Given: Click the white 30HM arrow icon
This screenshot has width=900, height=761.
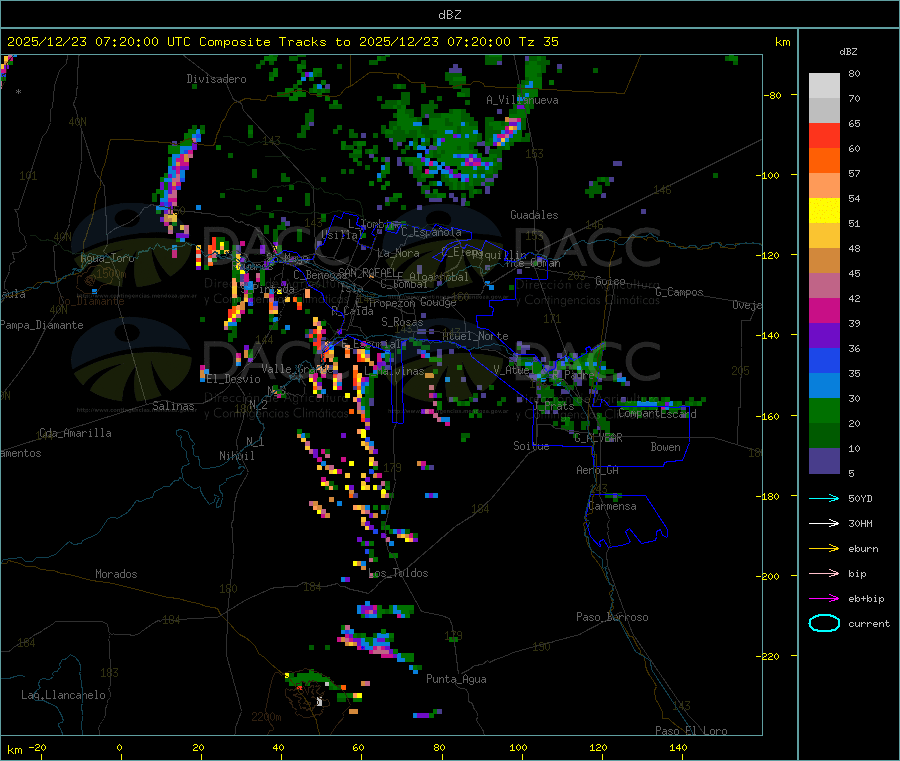Looking at the screenshot, I should tap(824, 523).
